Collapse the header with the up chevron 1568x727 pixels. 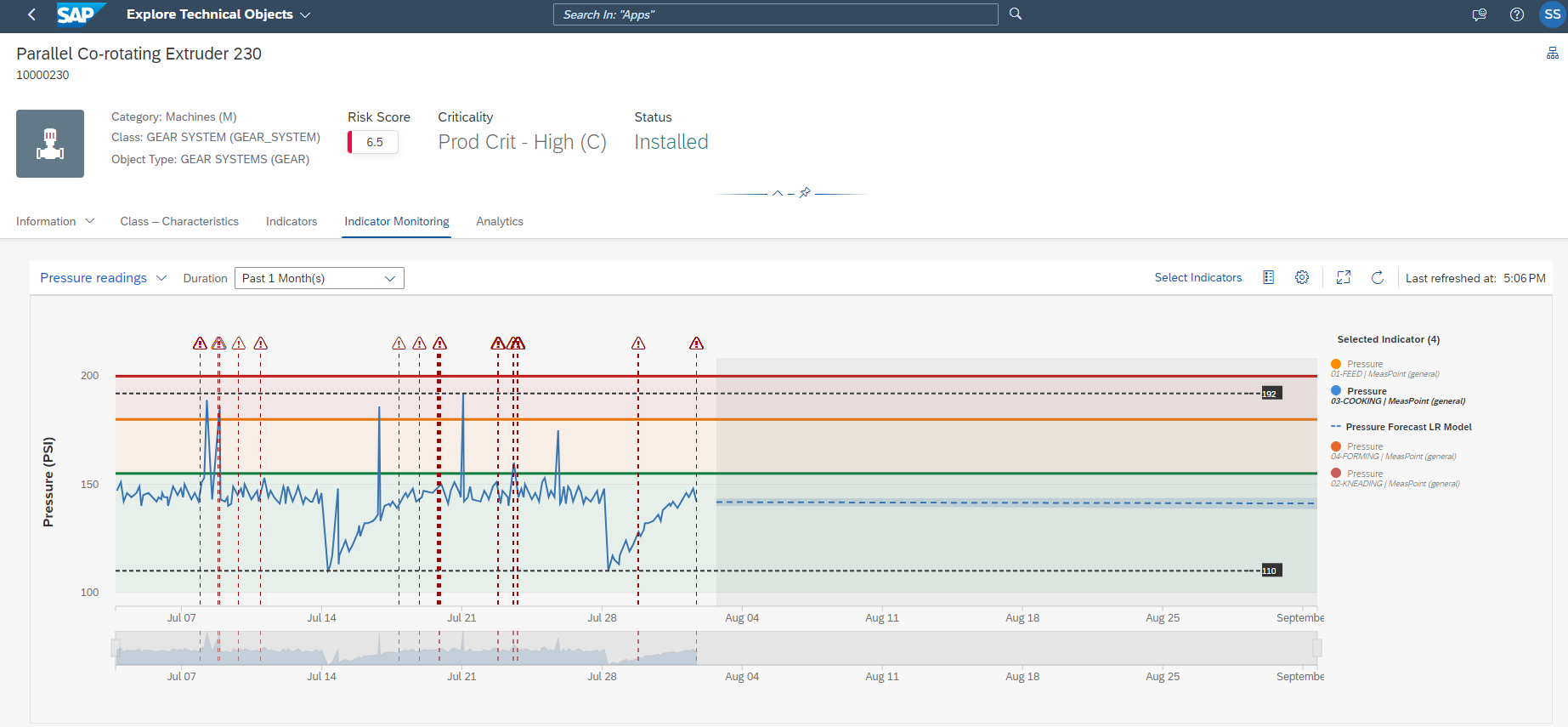777,193
